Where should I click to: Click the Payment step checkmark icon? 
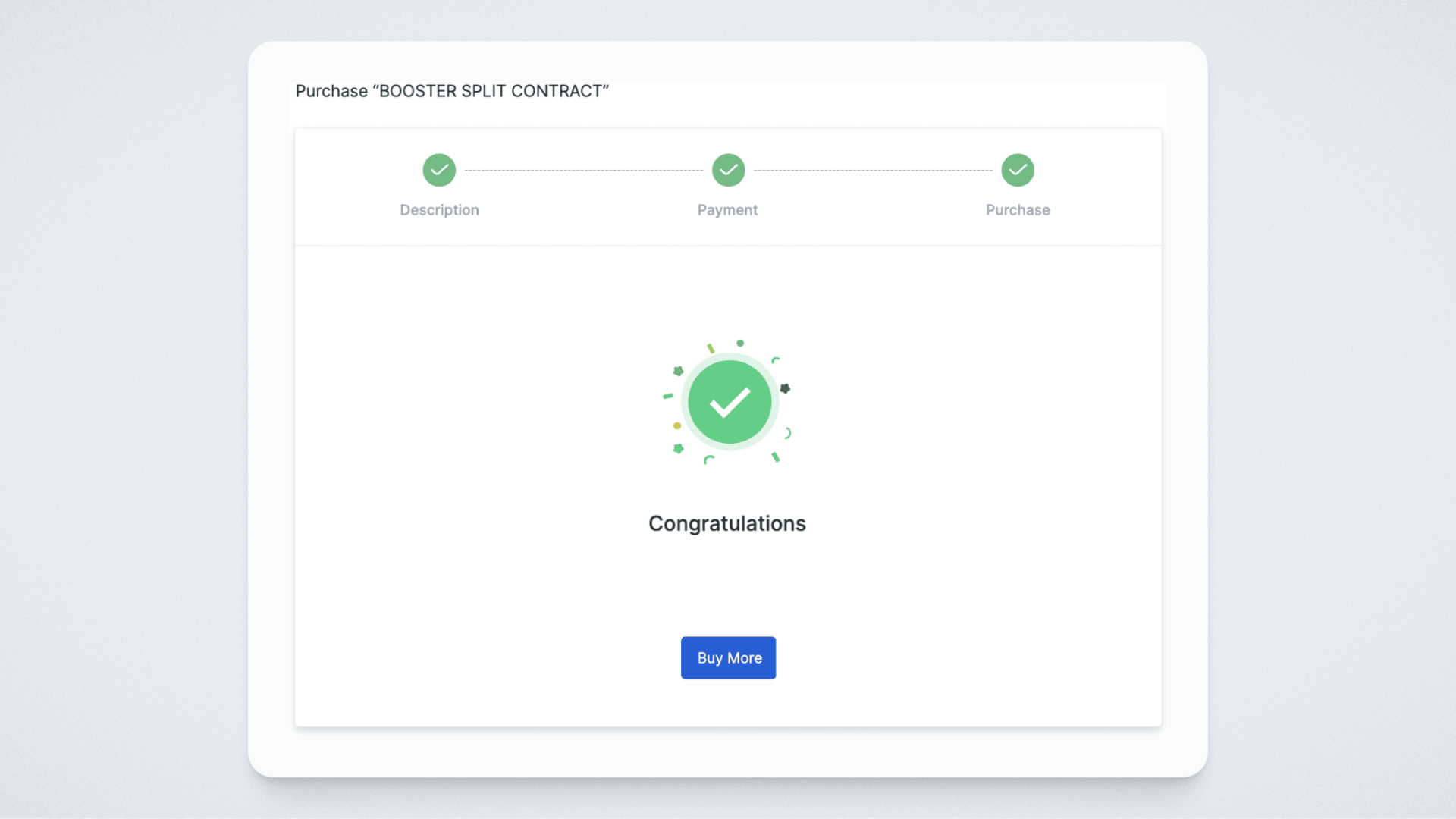[728, 170]
